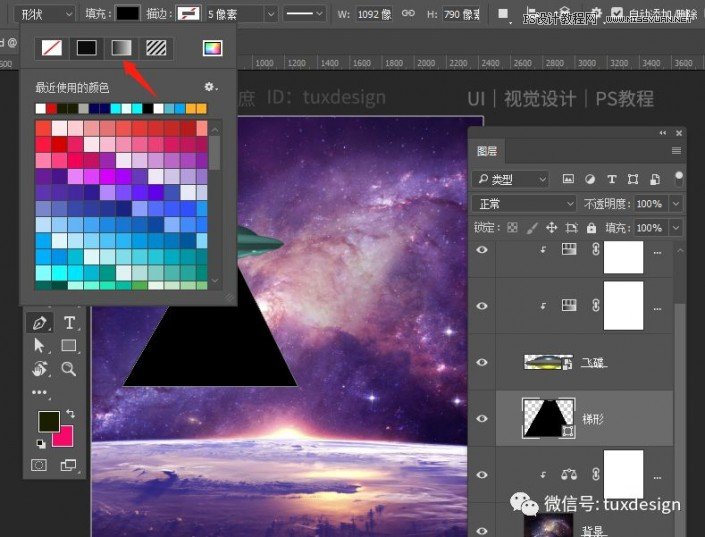Select the Path Selection tool

pos(40,345)
